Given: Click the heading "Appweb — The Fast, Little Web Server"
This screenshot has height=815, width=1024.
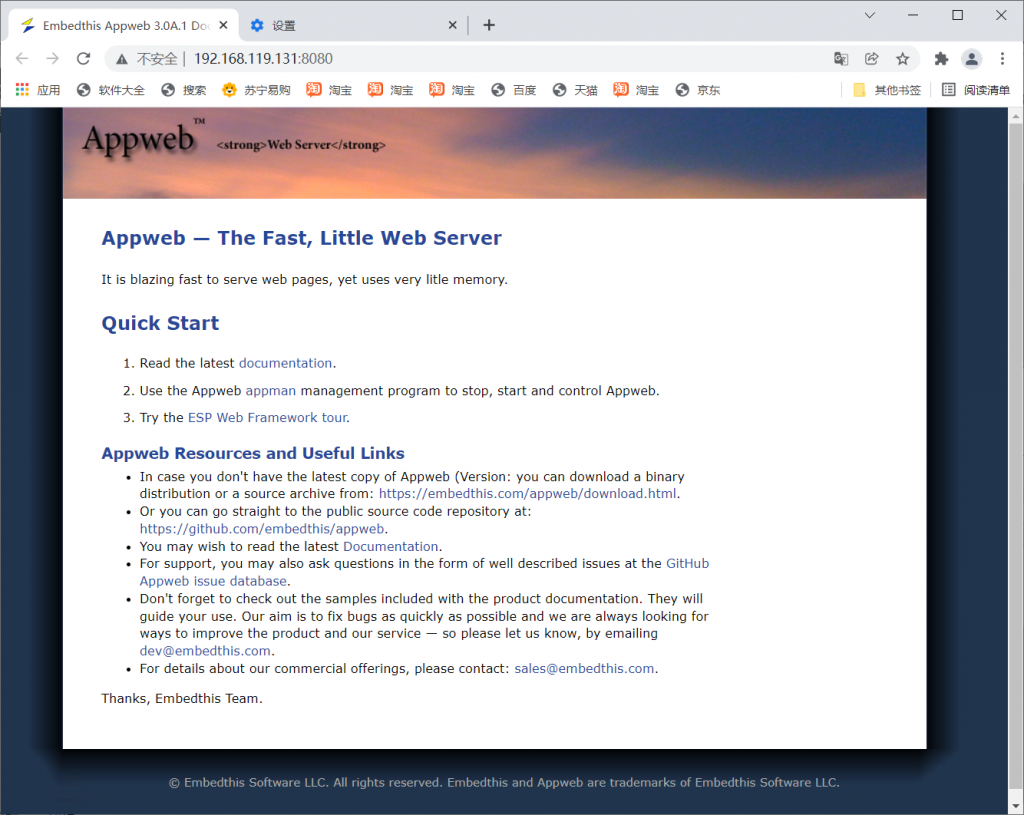Looking at the screenshot, I should [x=302, y=238].
